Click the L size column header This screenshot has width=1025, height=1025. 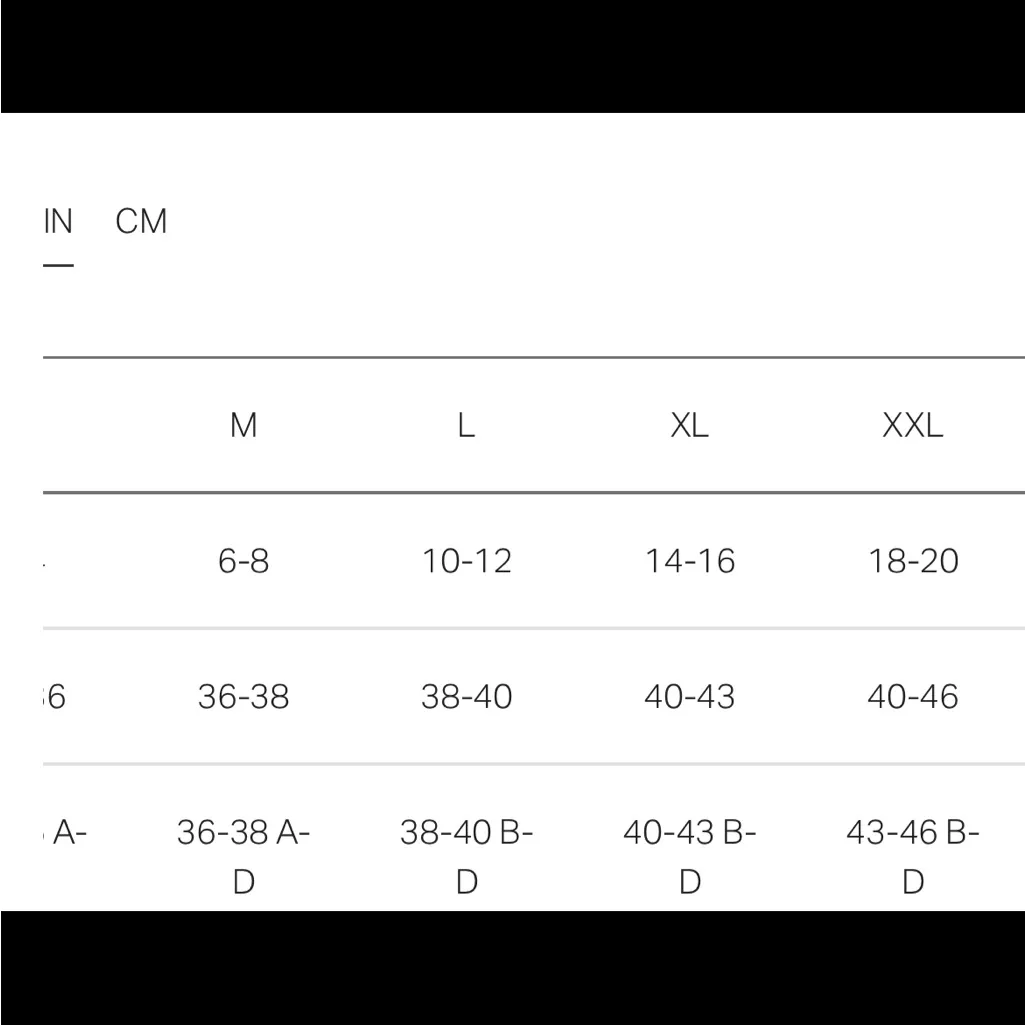tap(466, 426)
